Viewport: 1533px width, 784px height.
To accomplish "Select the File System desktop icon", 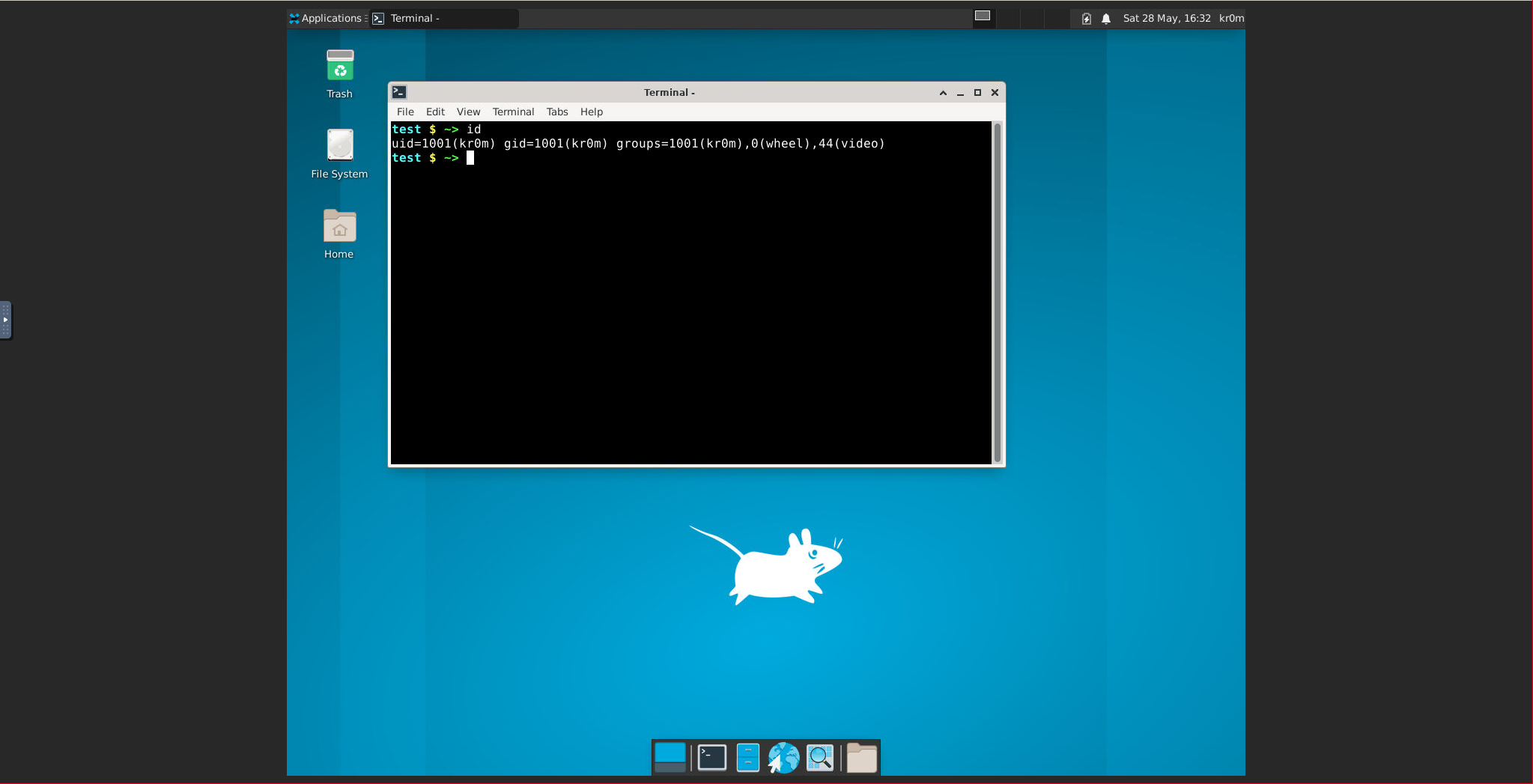I will tap(339, 146).
